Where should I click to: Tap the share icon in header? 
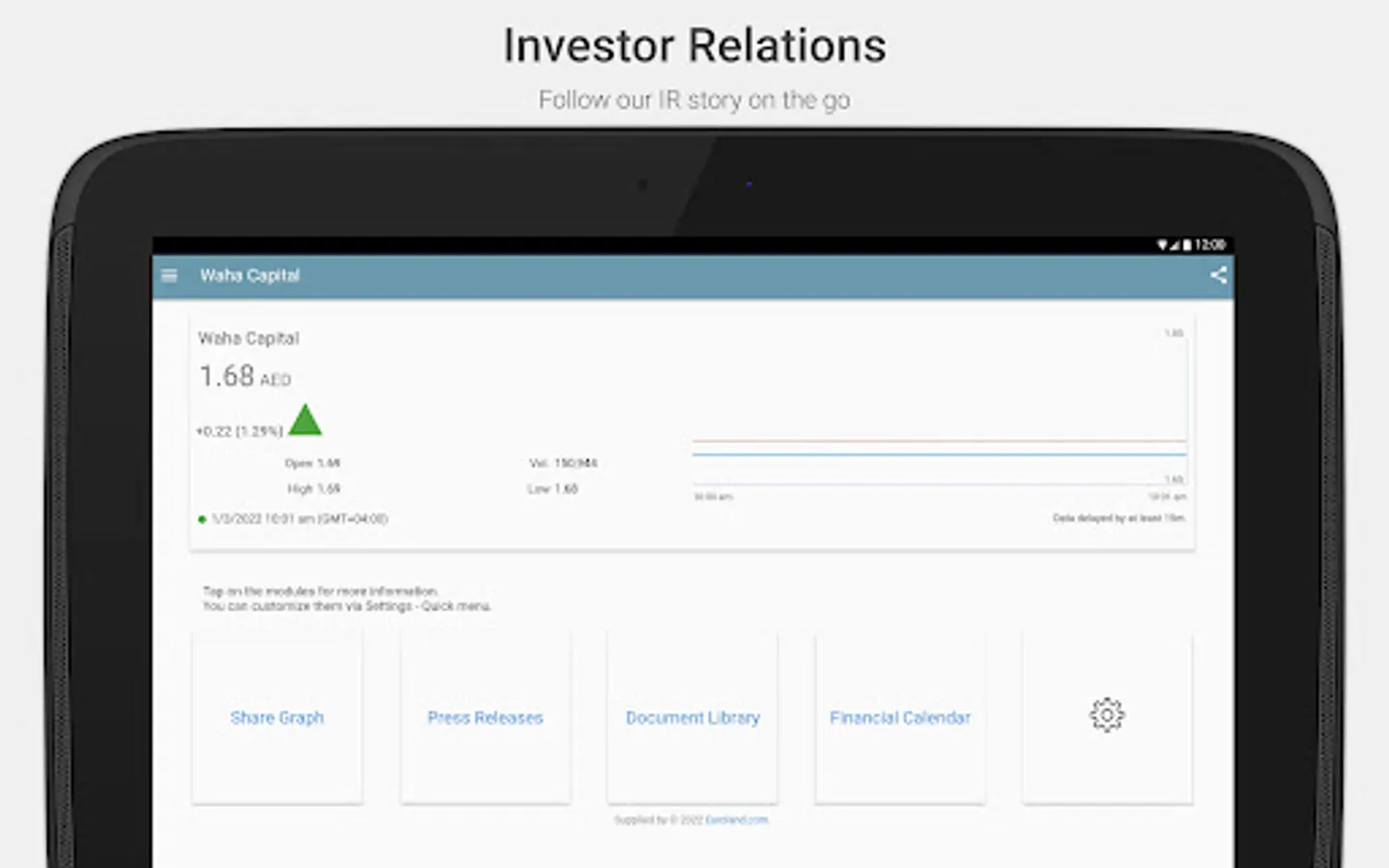1218,275
